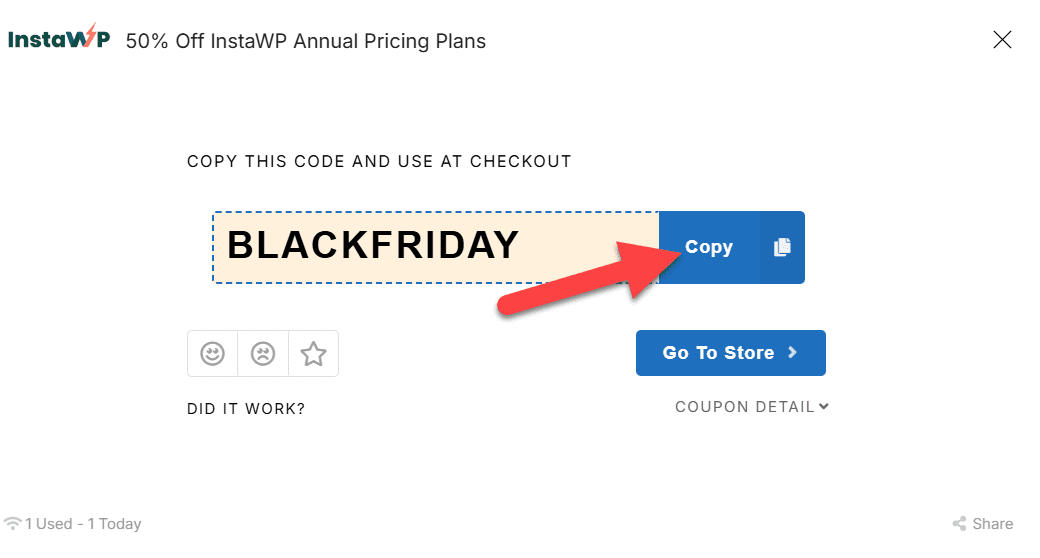Rate coupon with the sad face icon
This screenshot has height=558, width=1040.
point(263,354)
